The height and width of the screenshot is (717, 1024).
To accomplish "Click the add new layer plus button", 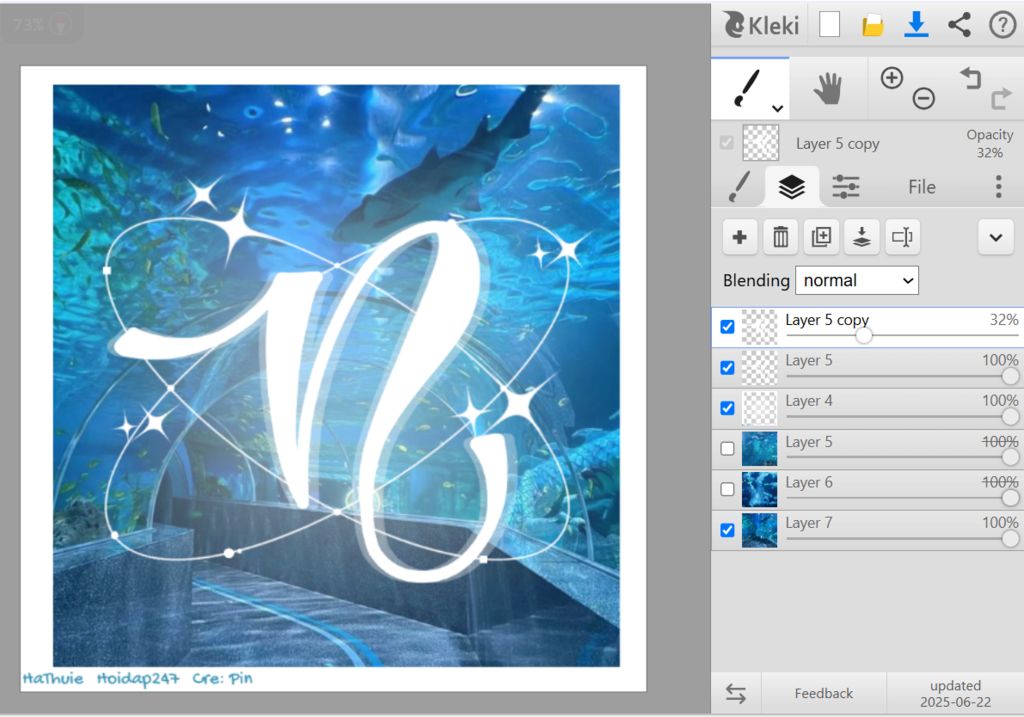I will pyautogui.click(x=740, y=237).
